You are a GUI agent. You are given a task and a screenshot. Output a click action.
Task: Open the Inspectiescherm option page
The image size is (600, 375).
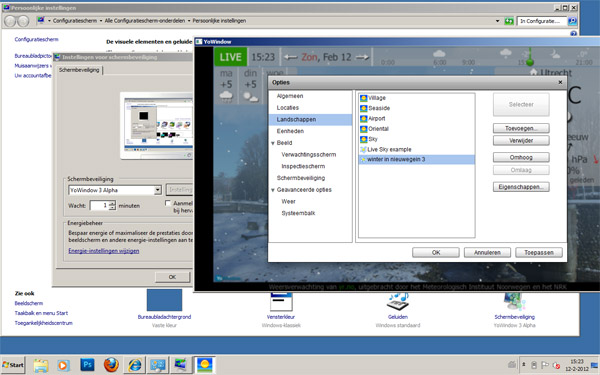[x=303, y=166]
